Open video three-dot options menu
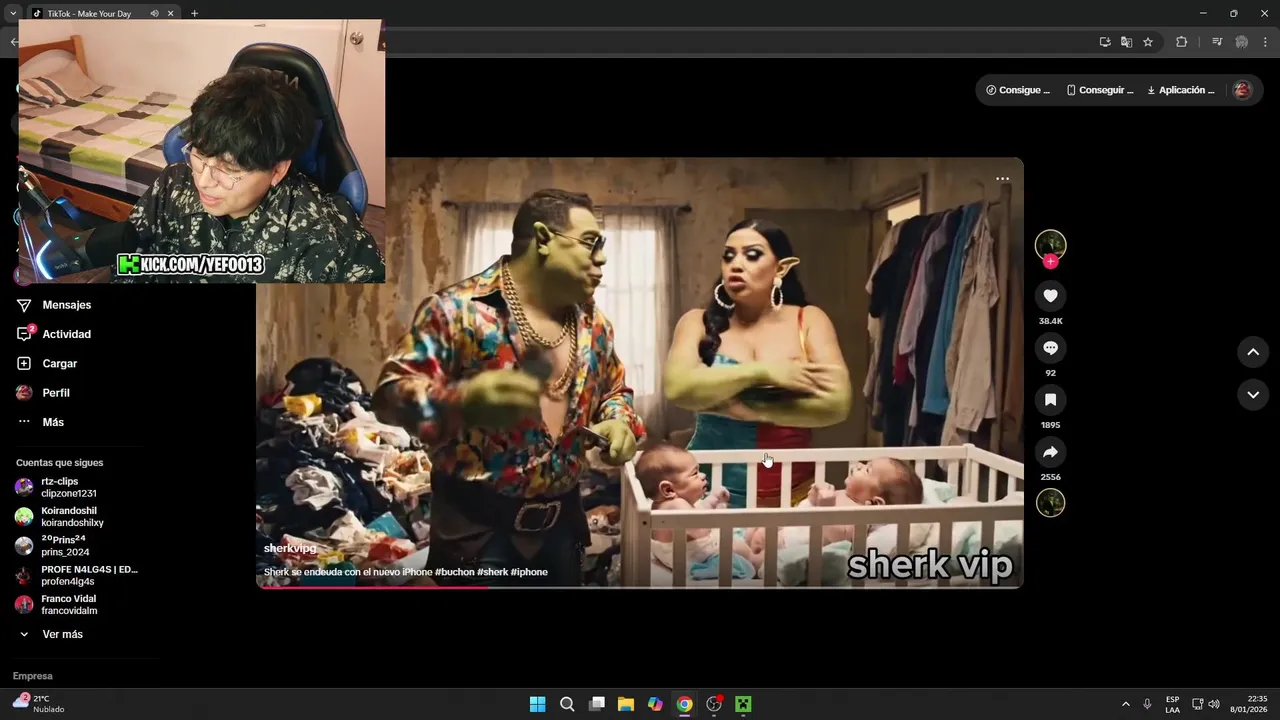The width and height of the screenshot is (1280, 720). point(1002,179)
